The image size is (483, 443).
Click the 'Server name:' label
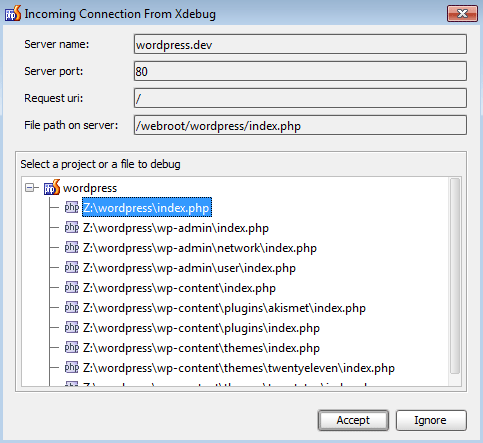57,44
